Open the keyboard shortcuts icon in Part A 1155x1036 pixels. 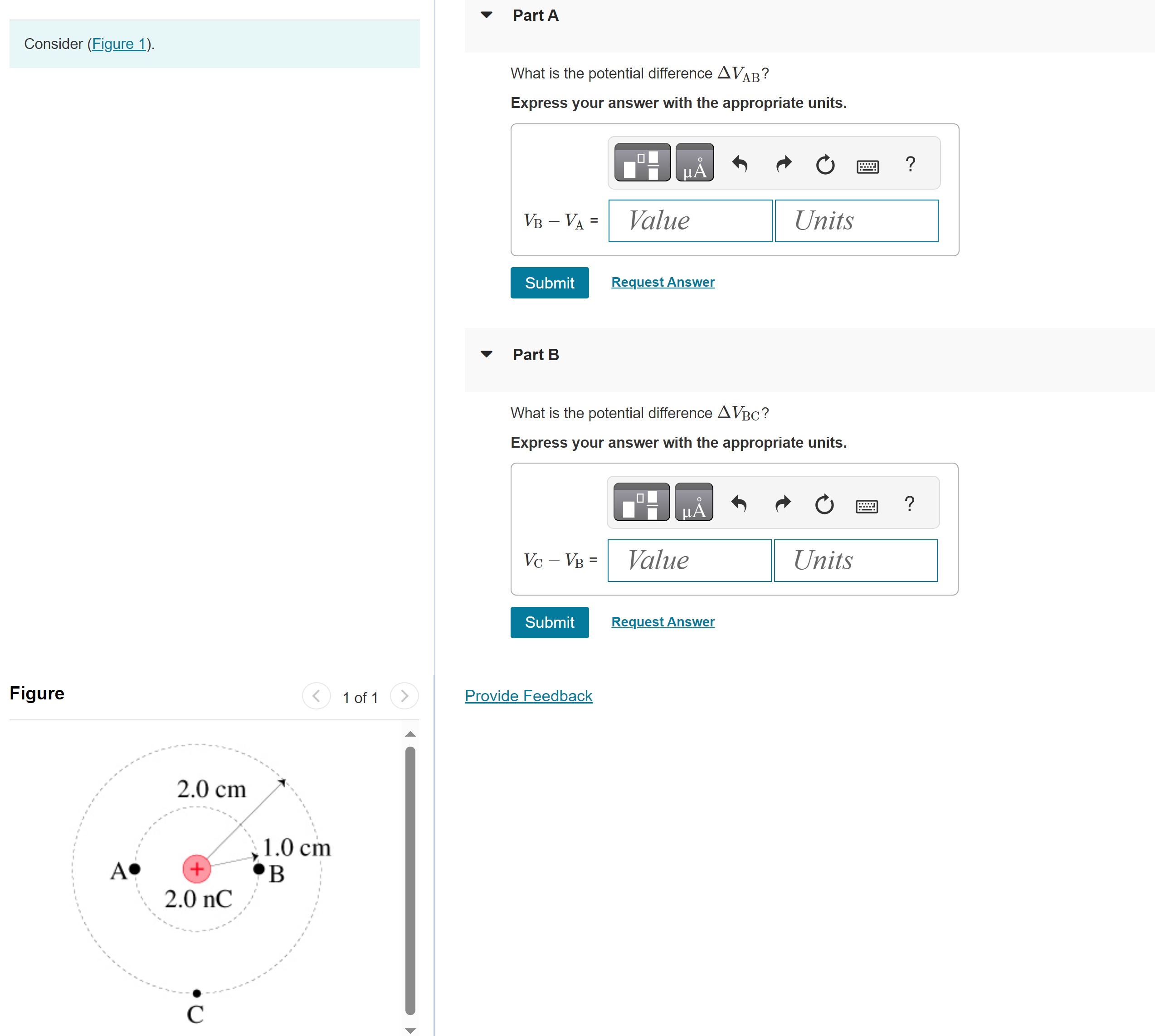pos(867,166)
